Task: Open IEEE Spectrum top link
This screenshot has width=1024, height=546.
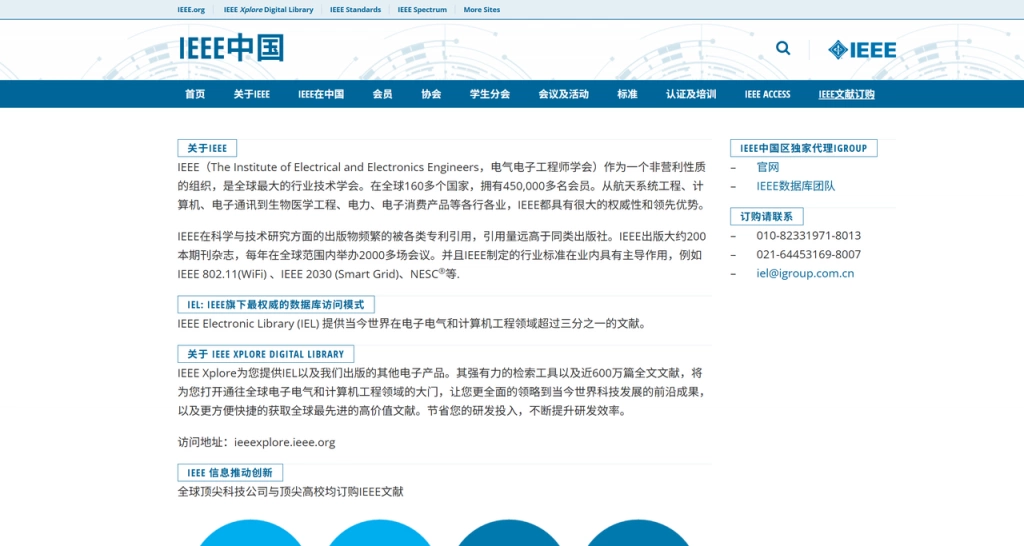Action: pyautogui.click(x=422, y=10)
